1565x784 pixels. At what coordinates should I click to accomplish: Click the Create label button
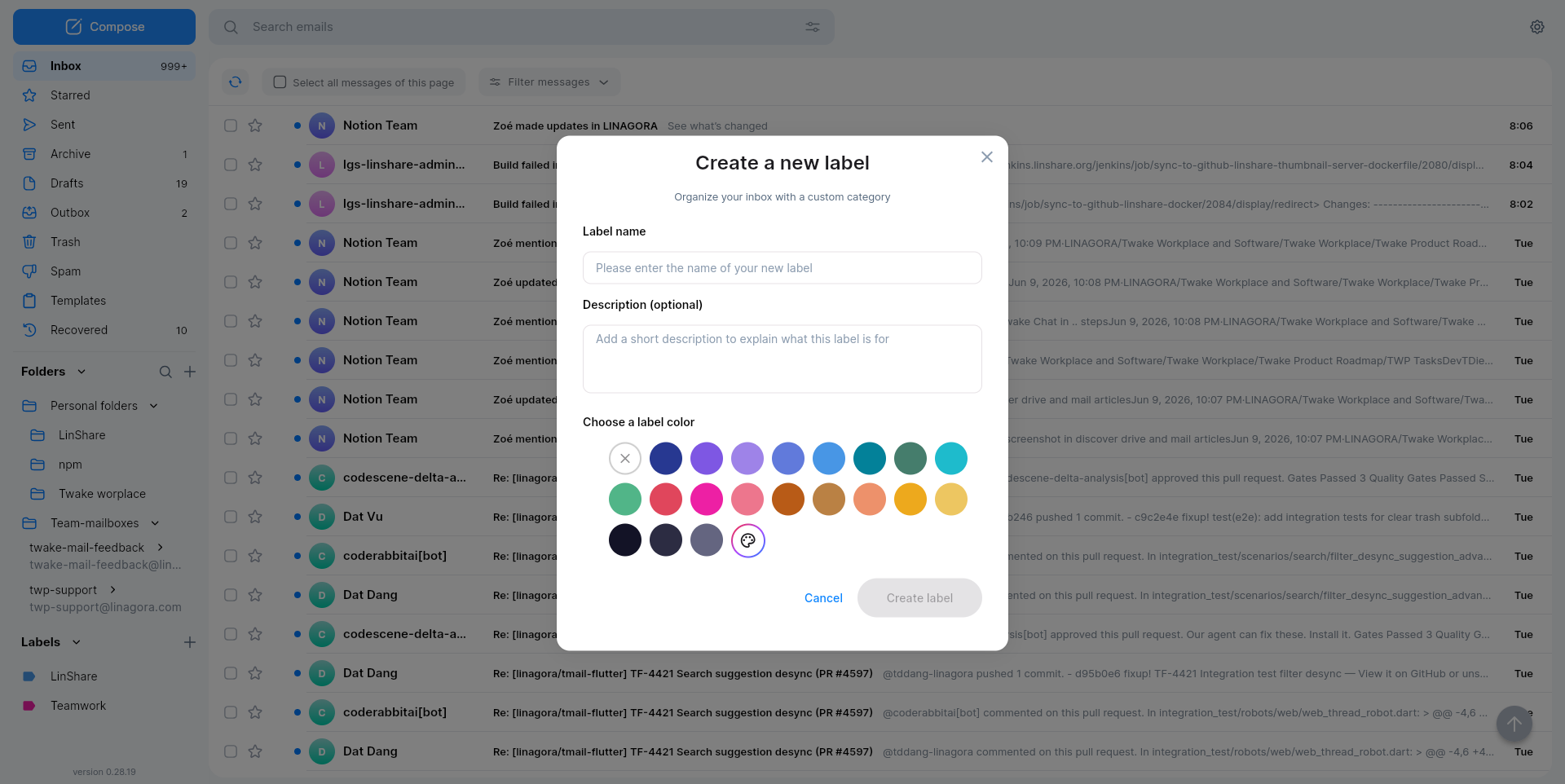click(x=919, y=598)
